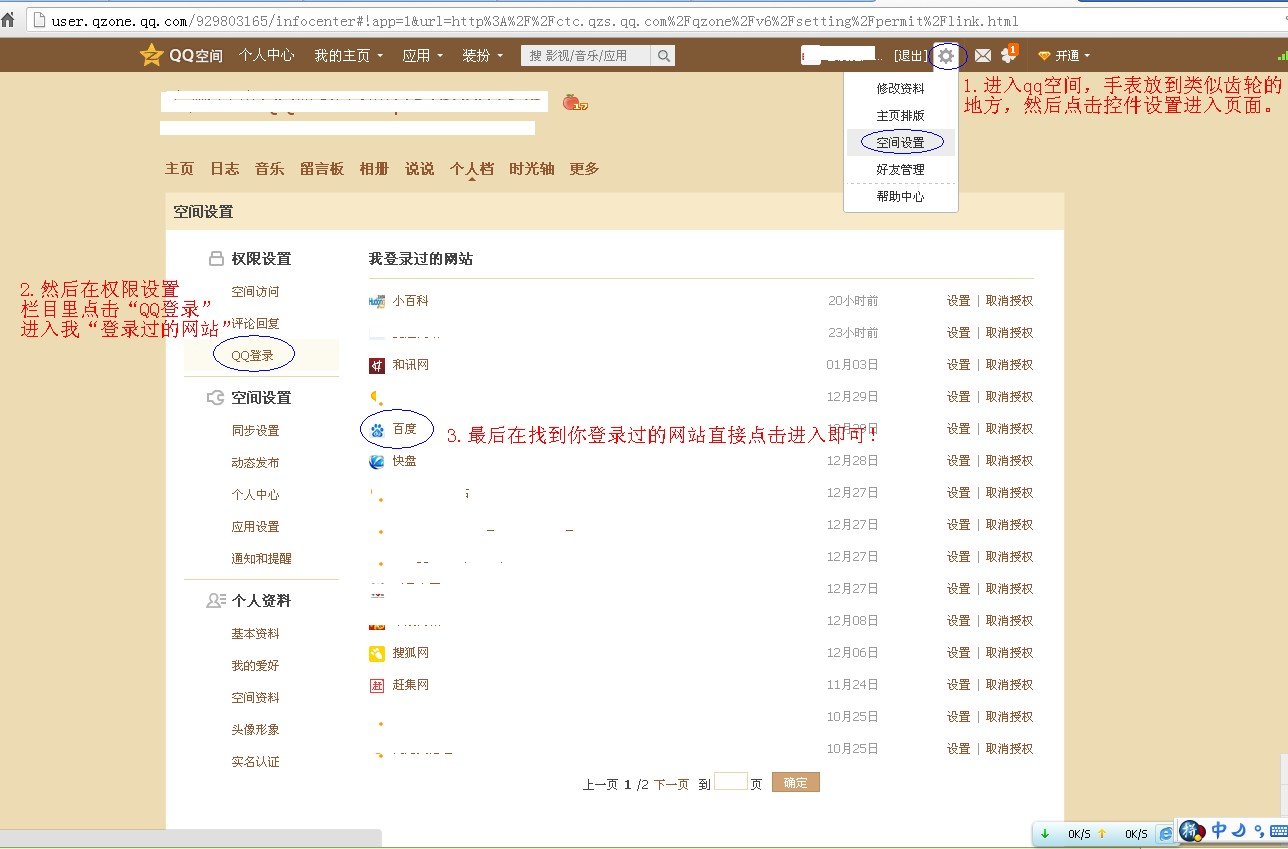The height and width of the screenshot is (849, 1288).
Task: Switch to the 日志 navigation tab
Action: tap(224, 169)
